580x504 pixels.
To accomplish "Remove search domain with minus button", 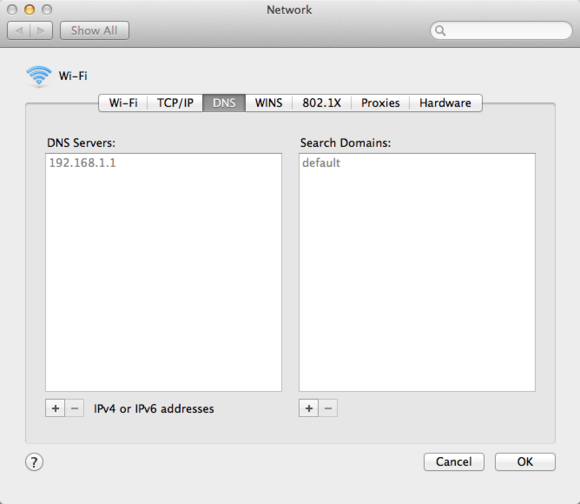I will tap(328, 408).
